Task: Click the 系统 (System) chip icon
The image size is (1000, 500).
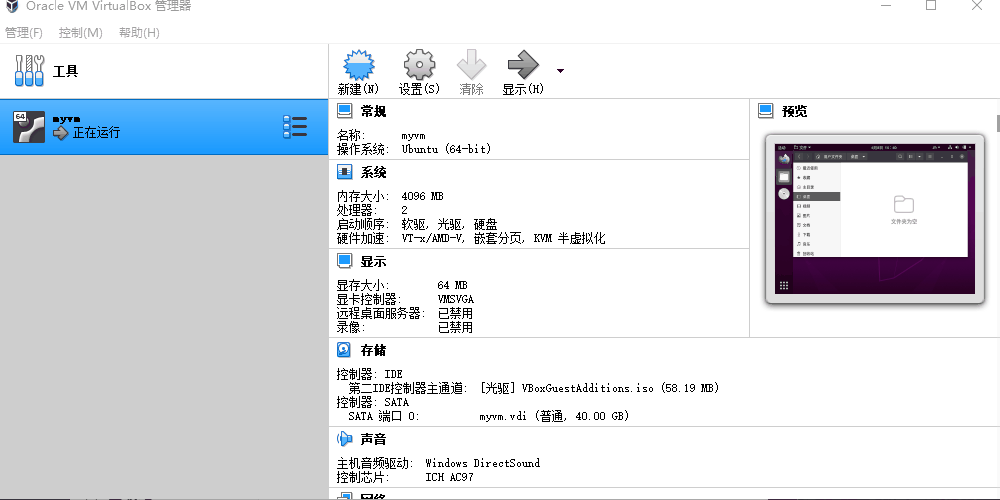Action: pos(345,173)
